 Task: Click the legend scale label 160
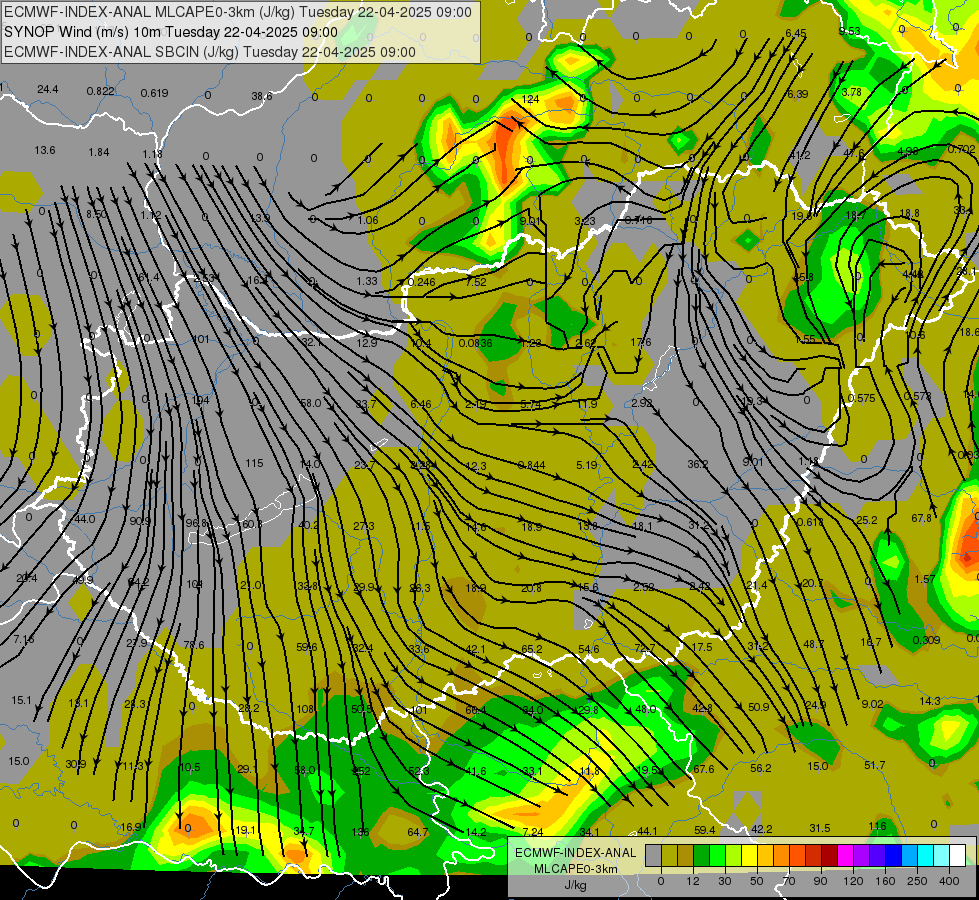point(885,881)
